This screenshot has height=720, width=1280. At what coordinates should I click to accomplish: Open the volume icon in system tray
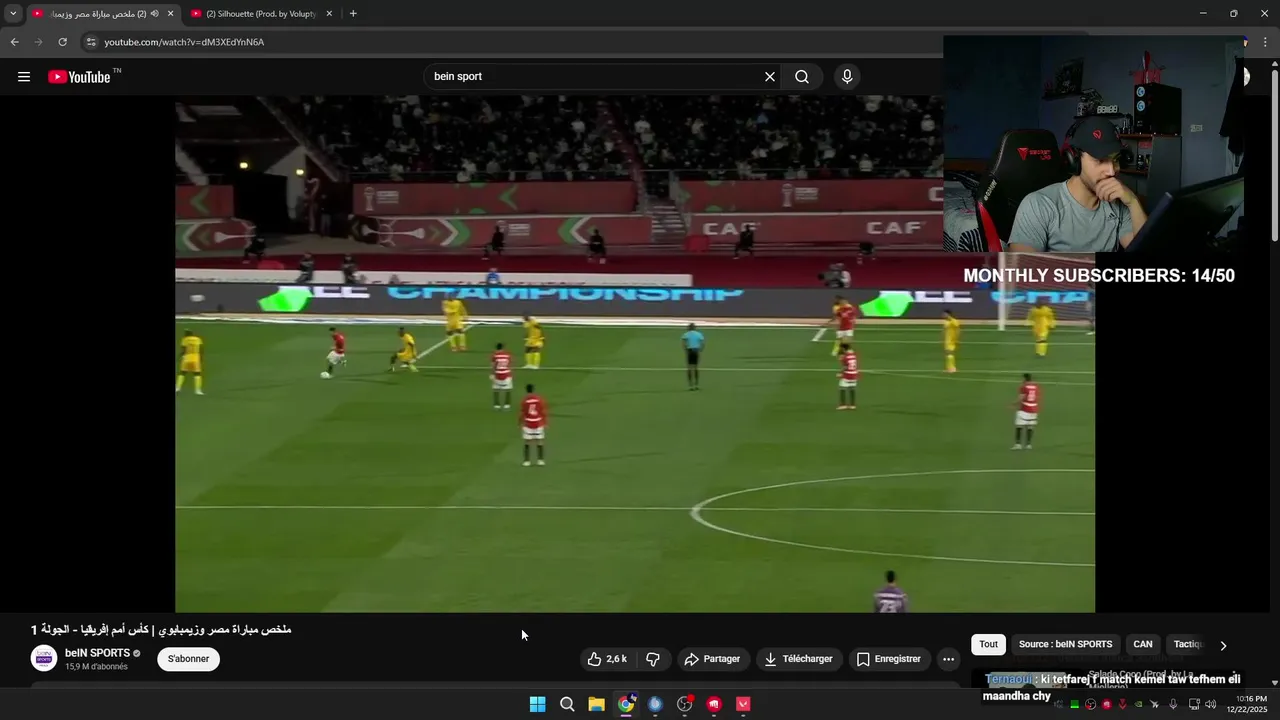[x=1211, y=704]
